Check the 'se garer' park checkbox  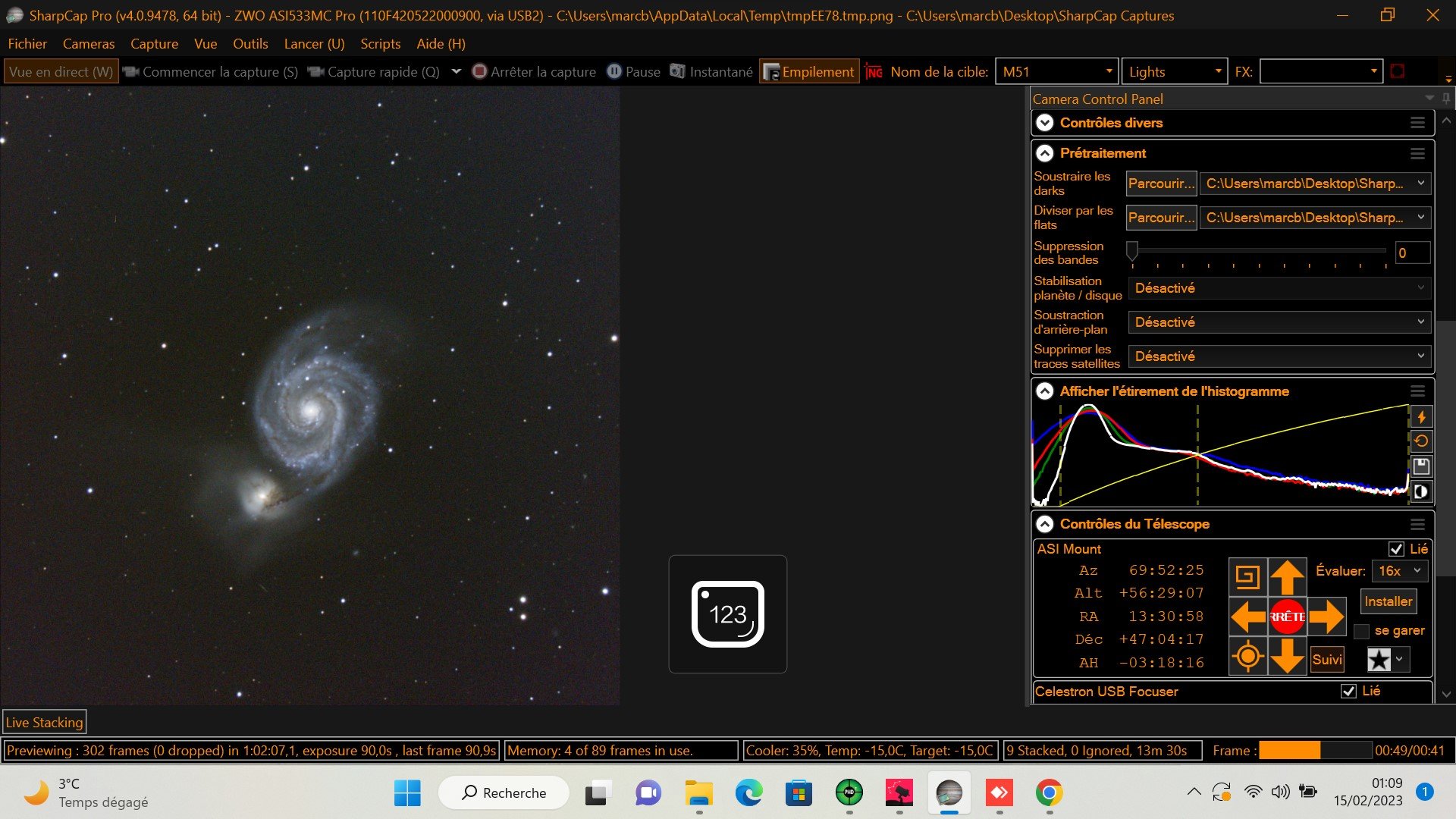tap(1361, 631)
